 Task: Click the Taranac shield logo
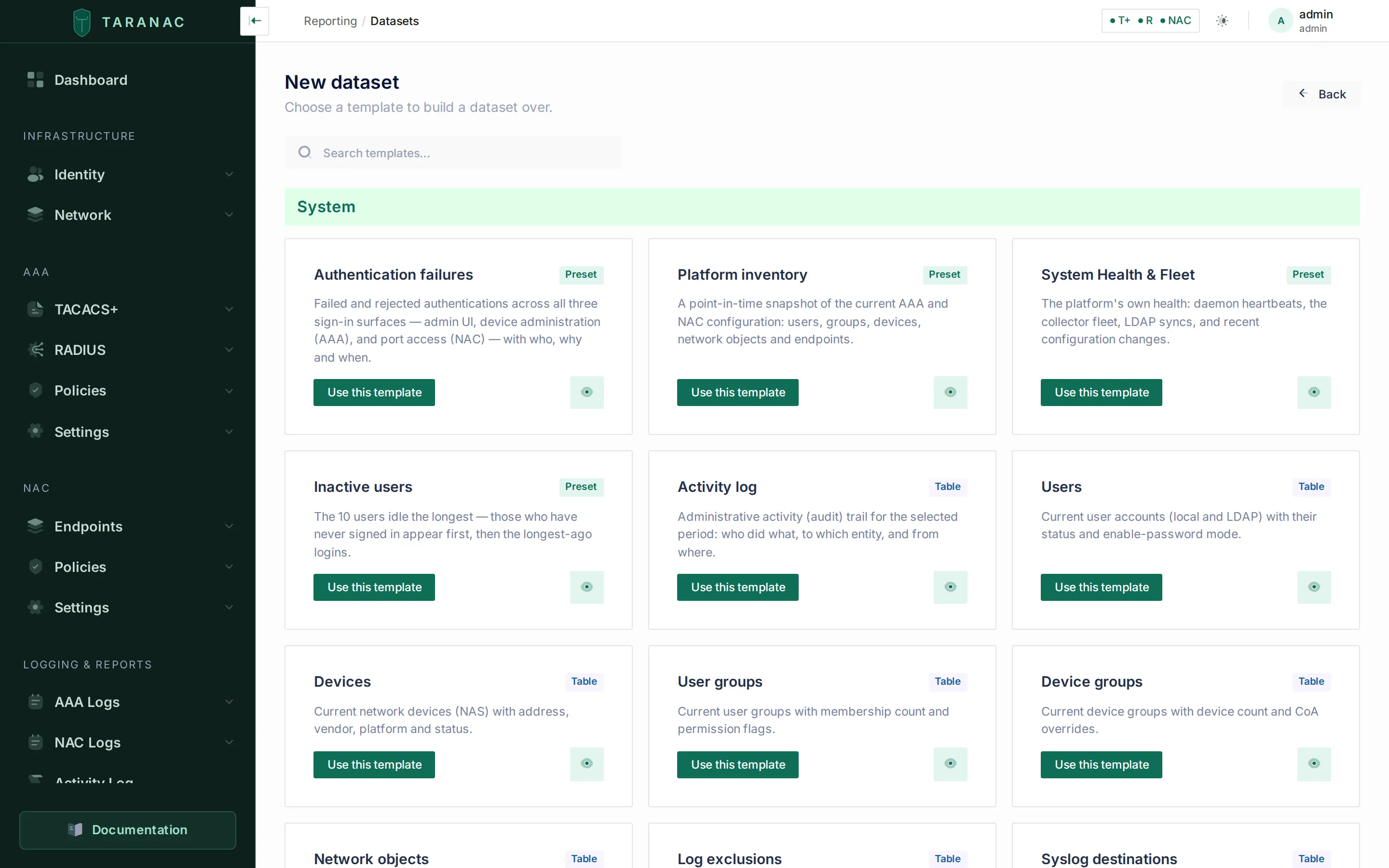click(x=82, y=22)
